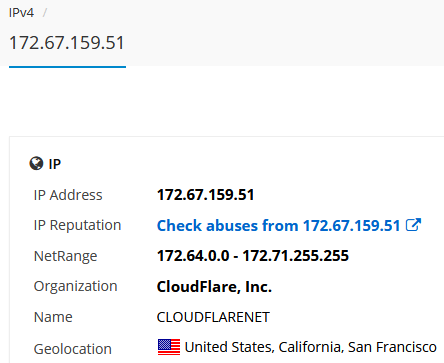Click the Geolocation label
The height and width of the screenshot is (363, 444).
73,349
